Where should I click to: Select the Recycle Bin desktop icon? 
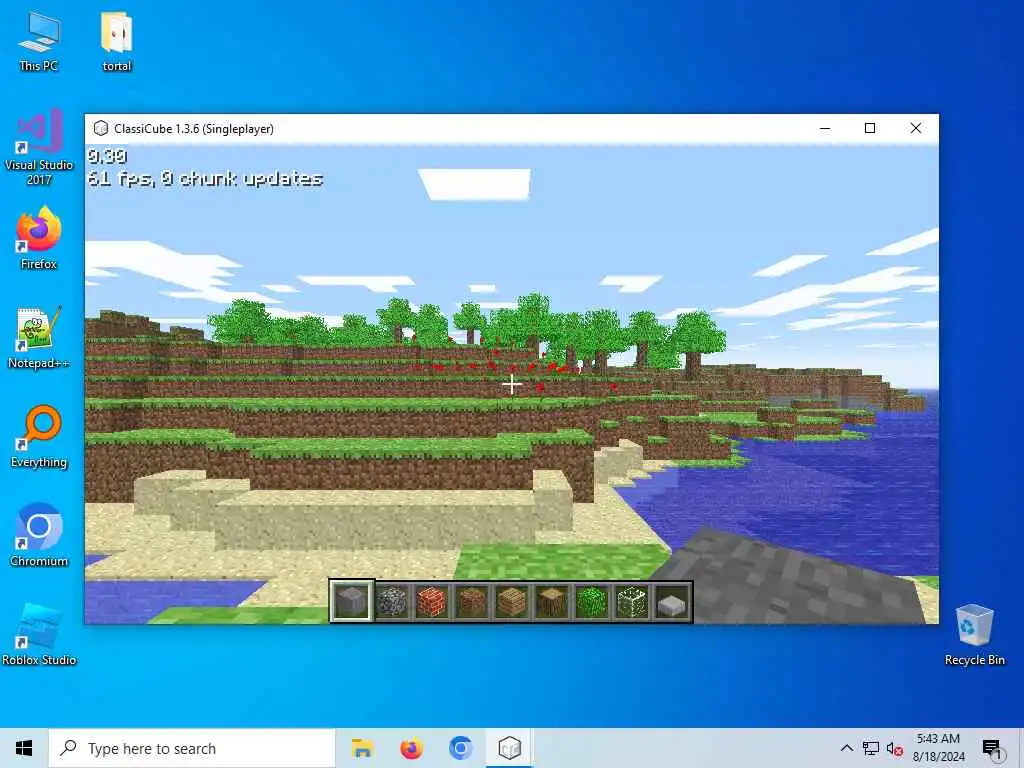pos(974,635)
